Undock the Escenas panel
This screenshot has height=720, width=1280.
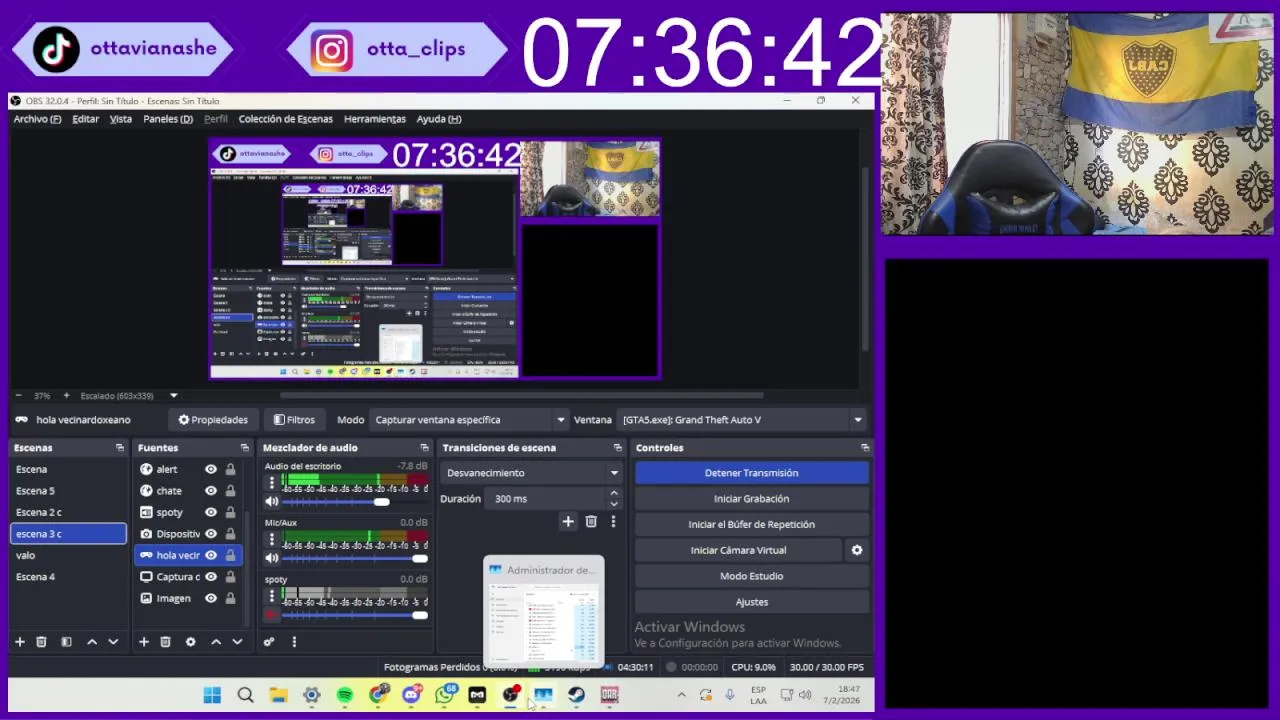[x=119, y=448]
